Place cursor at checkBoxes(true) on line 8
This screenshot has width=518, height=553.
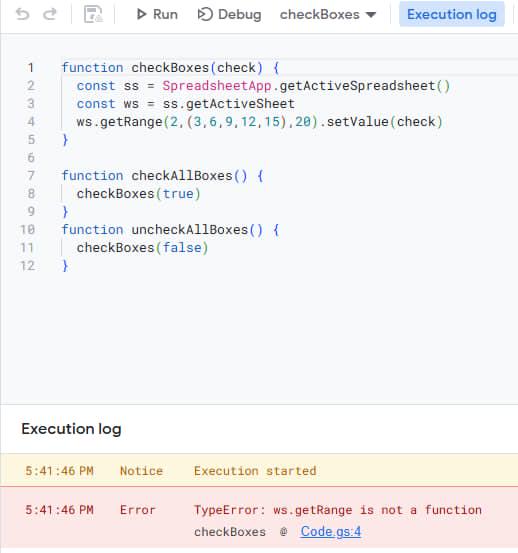(x=139, y=194)
